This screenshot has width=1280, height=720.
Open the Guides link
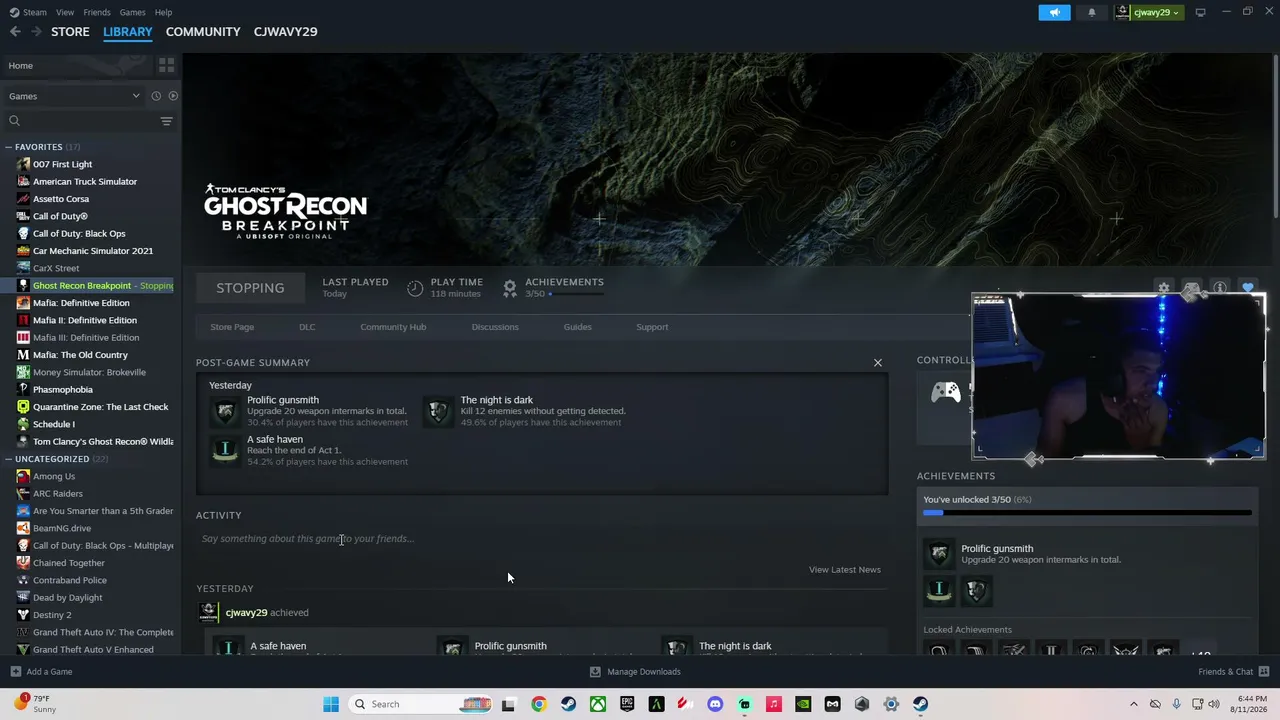click(x=578, y=327)
